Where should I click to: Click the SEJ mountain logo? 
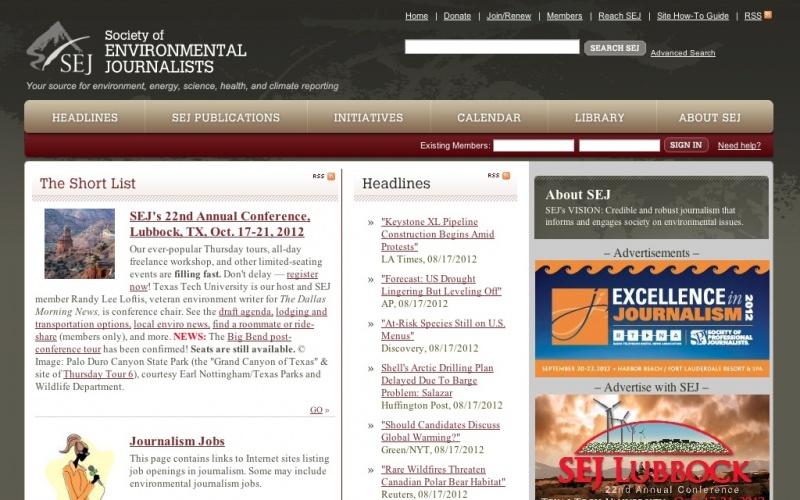tap(60, 48)
